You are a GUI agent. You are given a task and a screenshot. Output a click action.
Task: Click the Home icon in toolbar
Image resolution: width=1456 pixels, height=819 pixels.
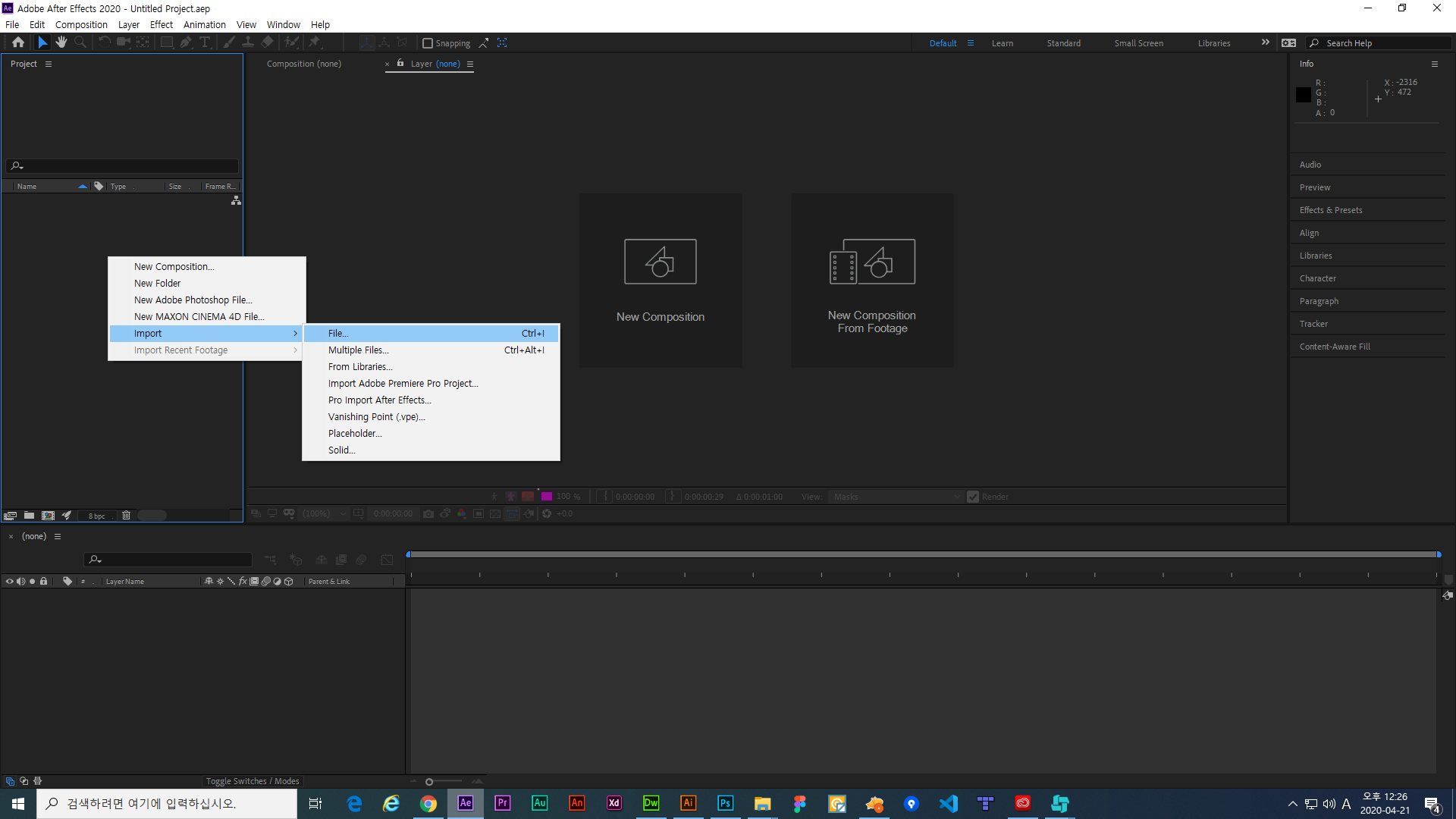[x=18, y=42]
